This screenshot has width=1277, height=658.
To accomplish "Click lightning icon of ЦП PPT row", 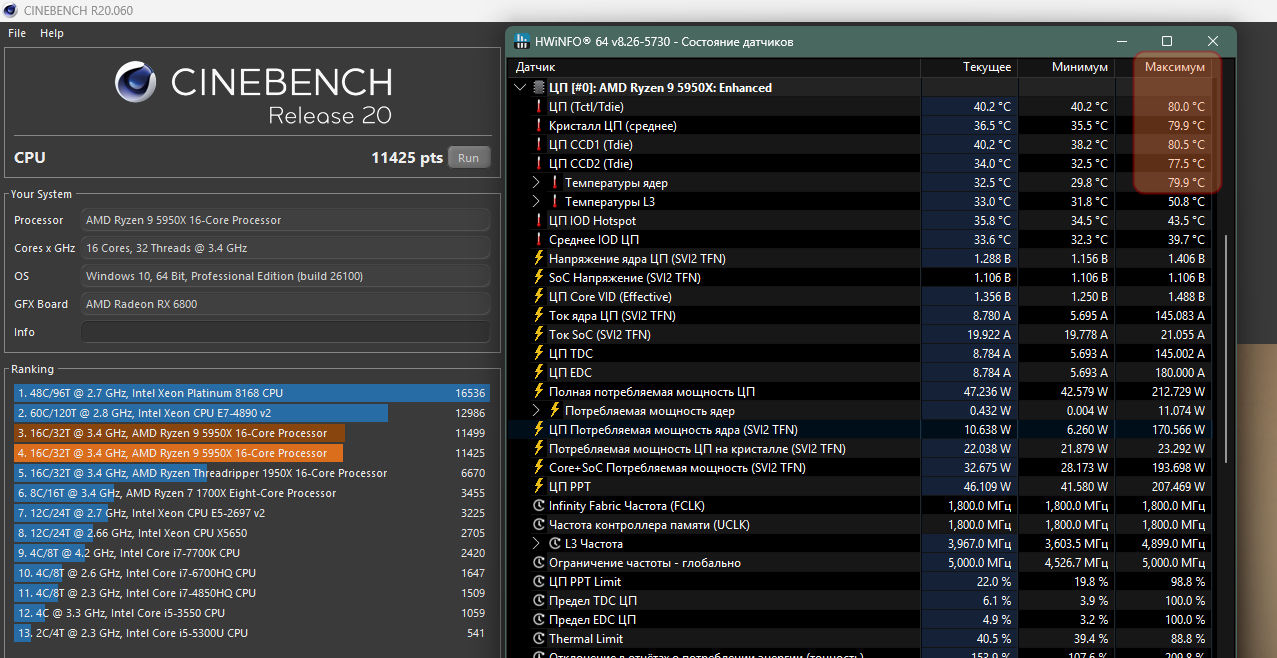I will click(539, 487).
